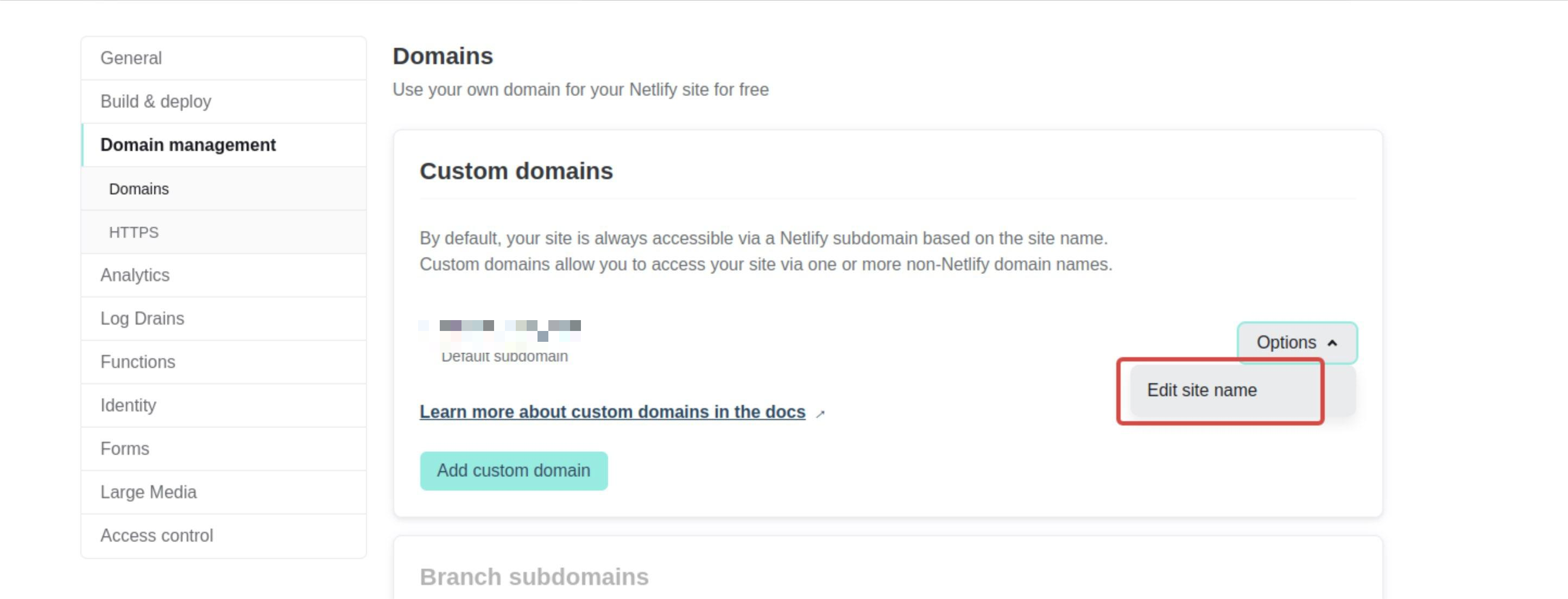Go to Access control settings

tap(156, 536)
